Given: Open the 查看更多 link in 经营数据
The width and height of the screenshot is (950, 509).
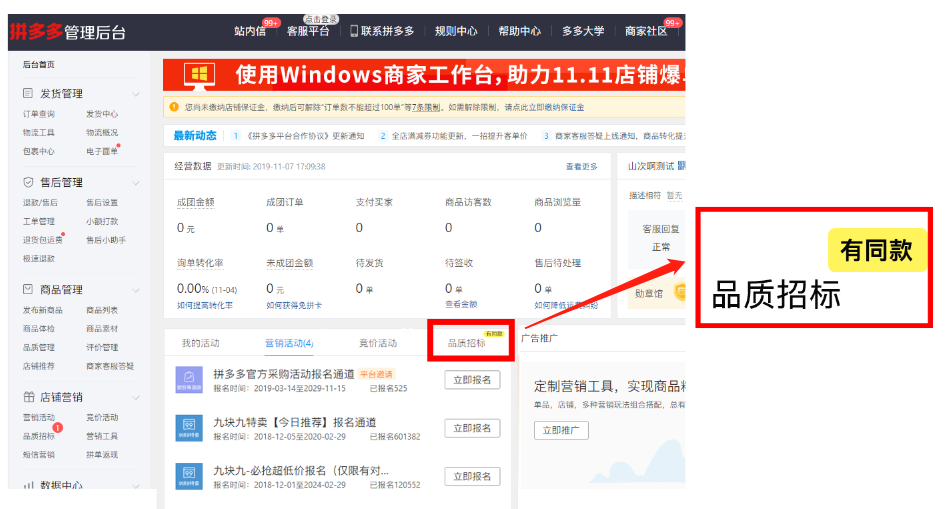Looking at the screenshot, I should (581, 166).
